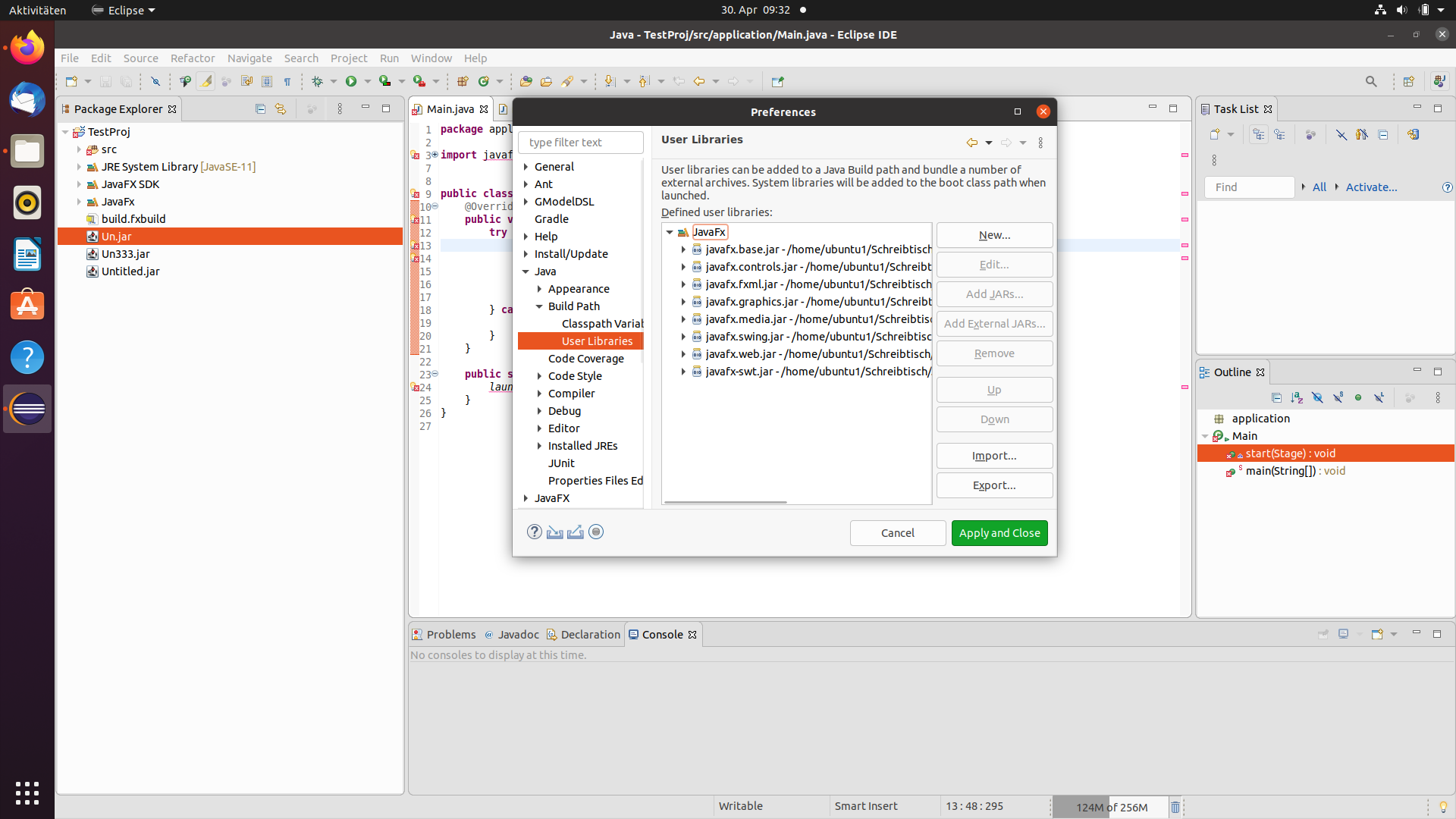1456x819 pixels.
Task: Click New... user library button
Action: click(994, 235)
